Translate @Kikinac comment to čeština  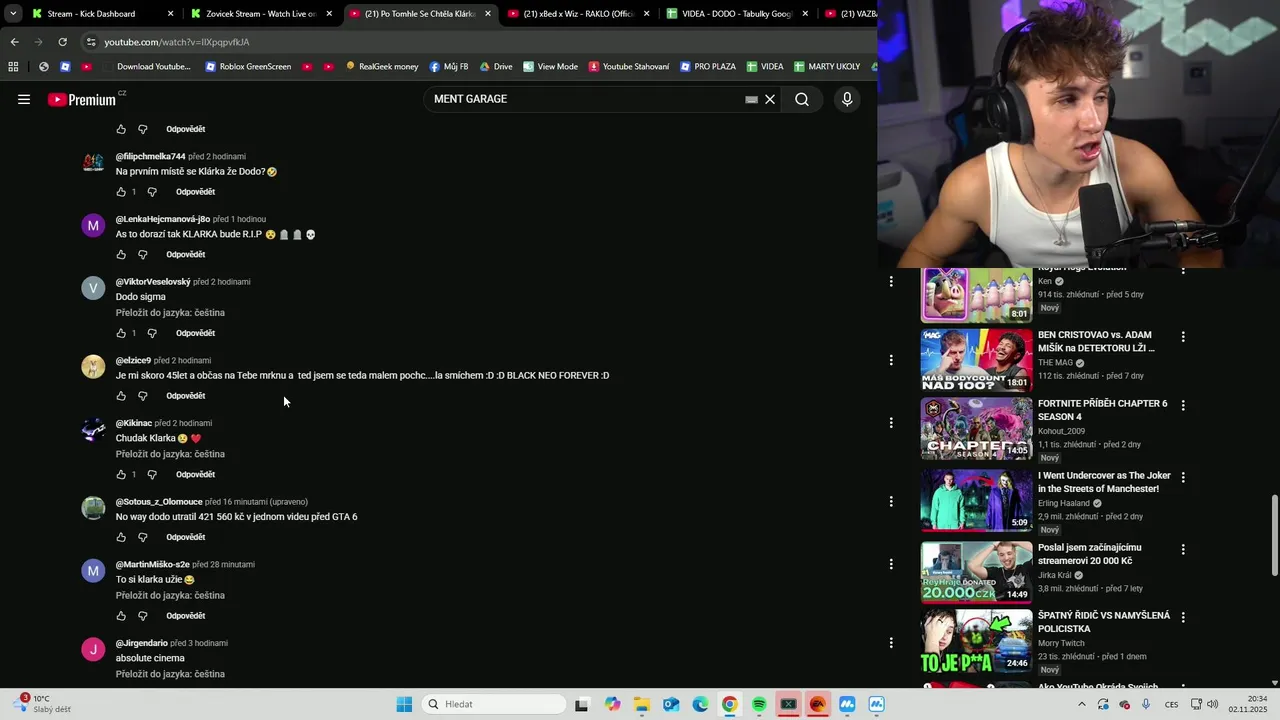(170, 454)
